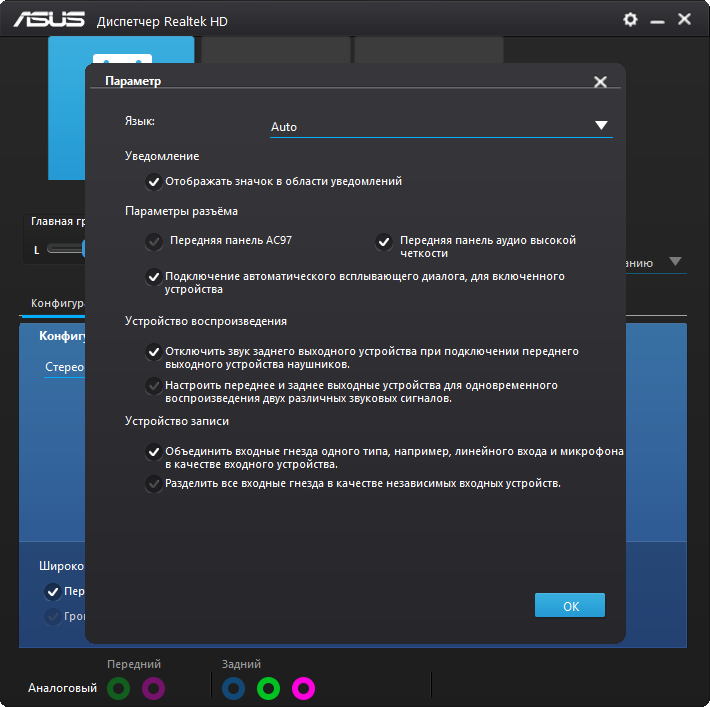This screenshot has height=707, width=710.
Task: Click the Уведомление section heading
Action: pos(162,156)
